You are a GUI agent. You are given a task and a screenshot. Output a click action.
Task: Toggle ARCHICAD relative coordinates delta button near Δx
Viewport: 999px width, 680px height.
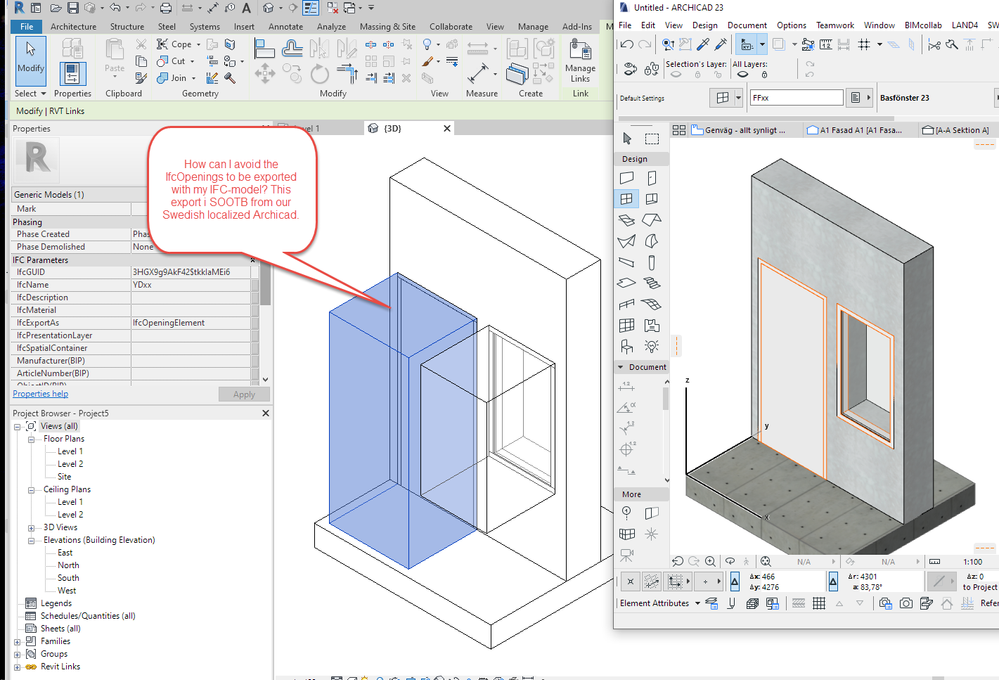pos(735,581)
